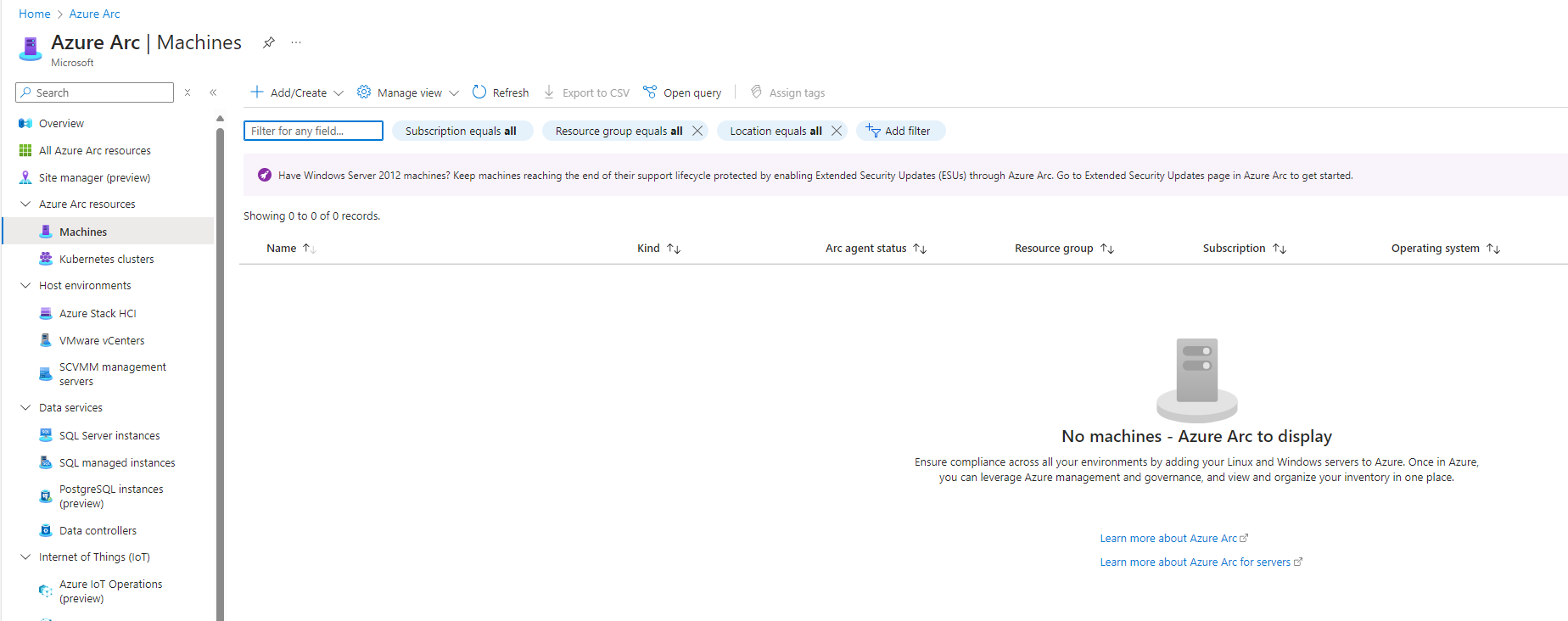1568x621 pixels.
Task: Click the Overview icon in sidebar
Action: click(x=25, y=123)
